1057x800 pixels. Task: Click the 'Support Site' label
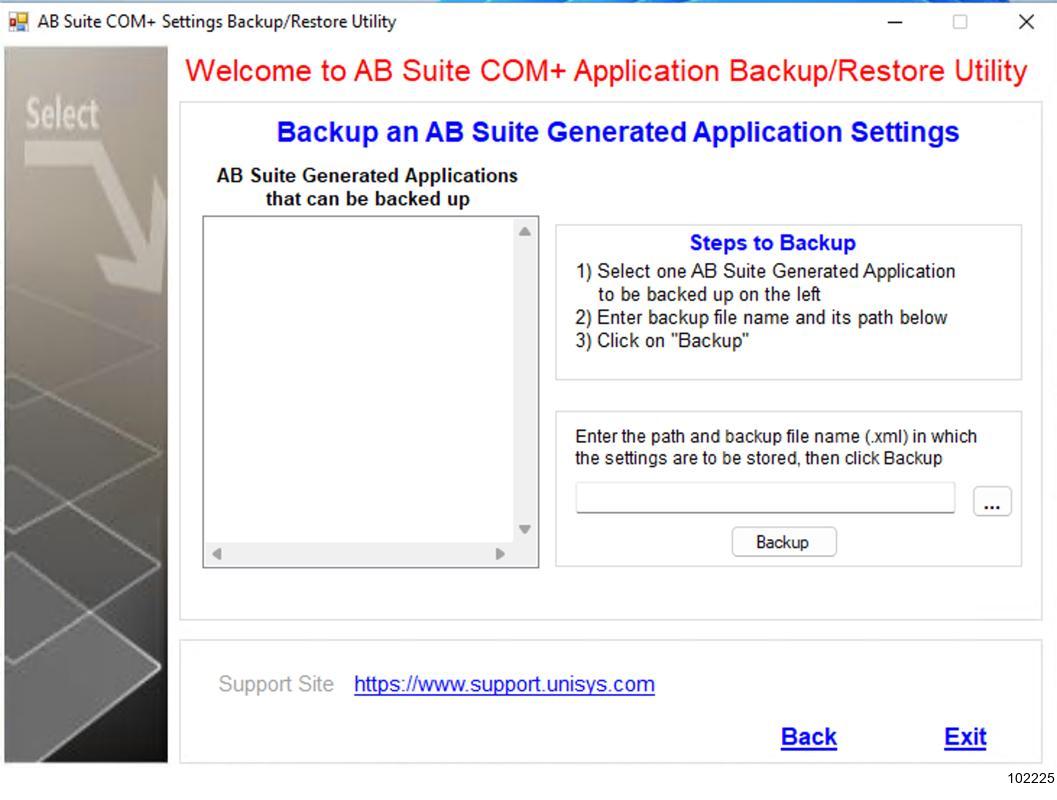276,684
